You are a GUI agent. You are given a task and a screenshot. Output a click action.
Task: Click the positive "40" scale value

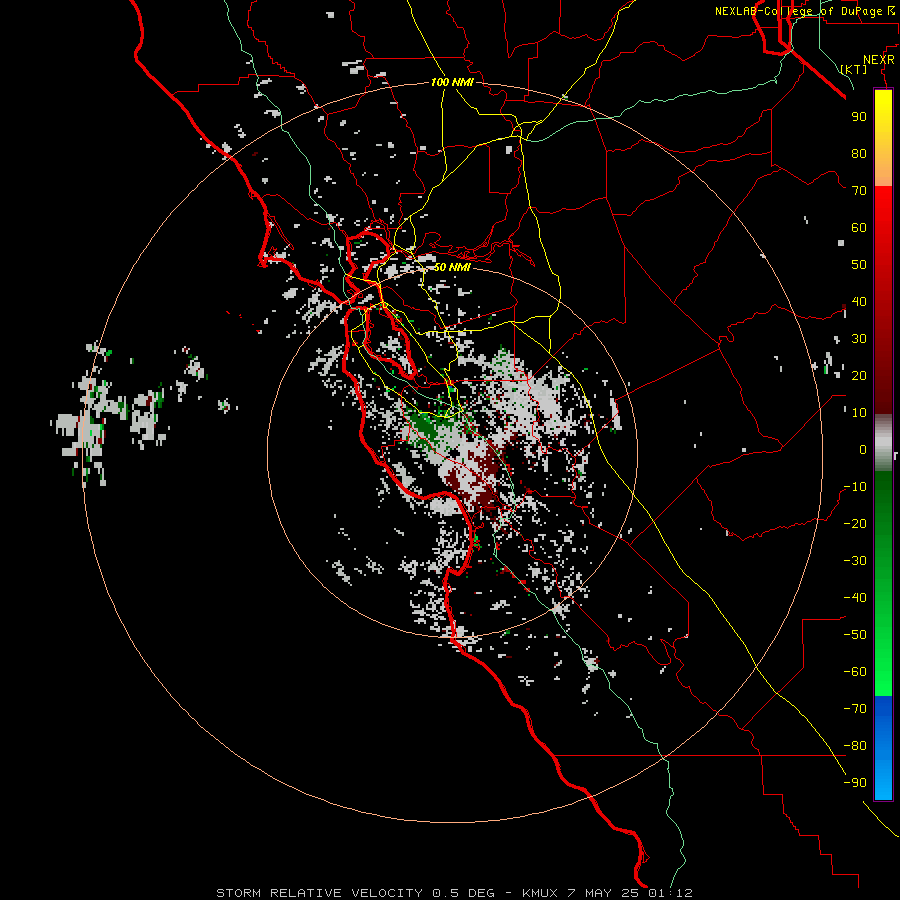pyautogui.click(x=859, y=302)
